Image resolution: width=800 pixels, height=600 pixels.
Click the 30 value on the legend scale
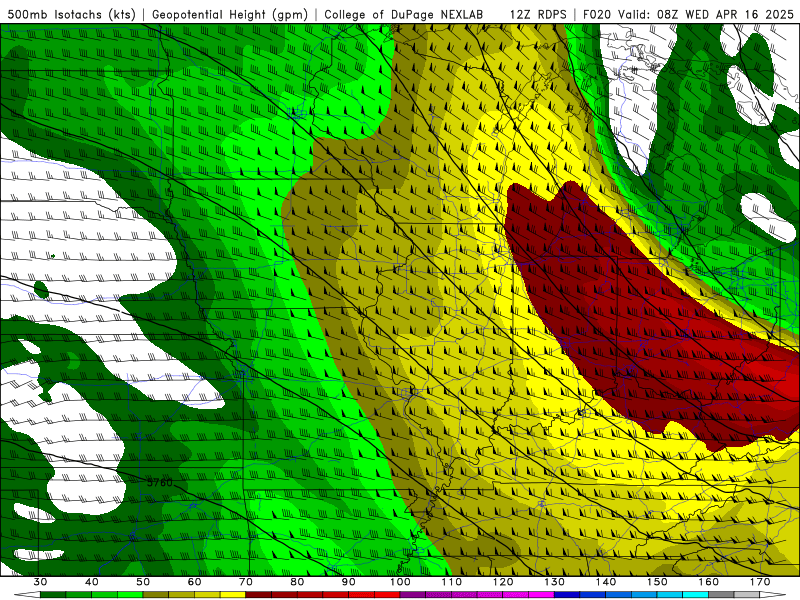point(40,582)
